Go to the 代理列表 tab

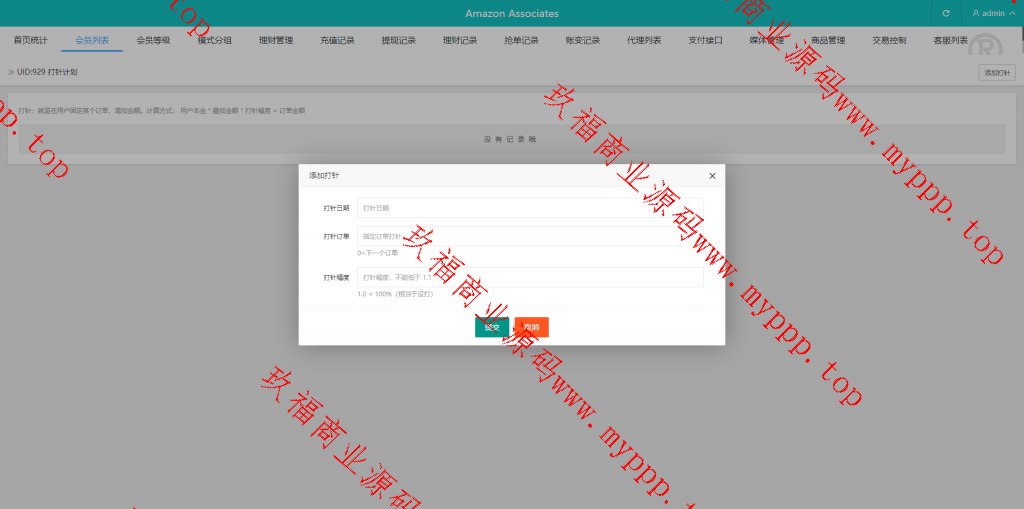click(644, 41)
